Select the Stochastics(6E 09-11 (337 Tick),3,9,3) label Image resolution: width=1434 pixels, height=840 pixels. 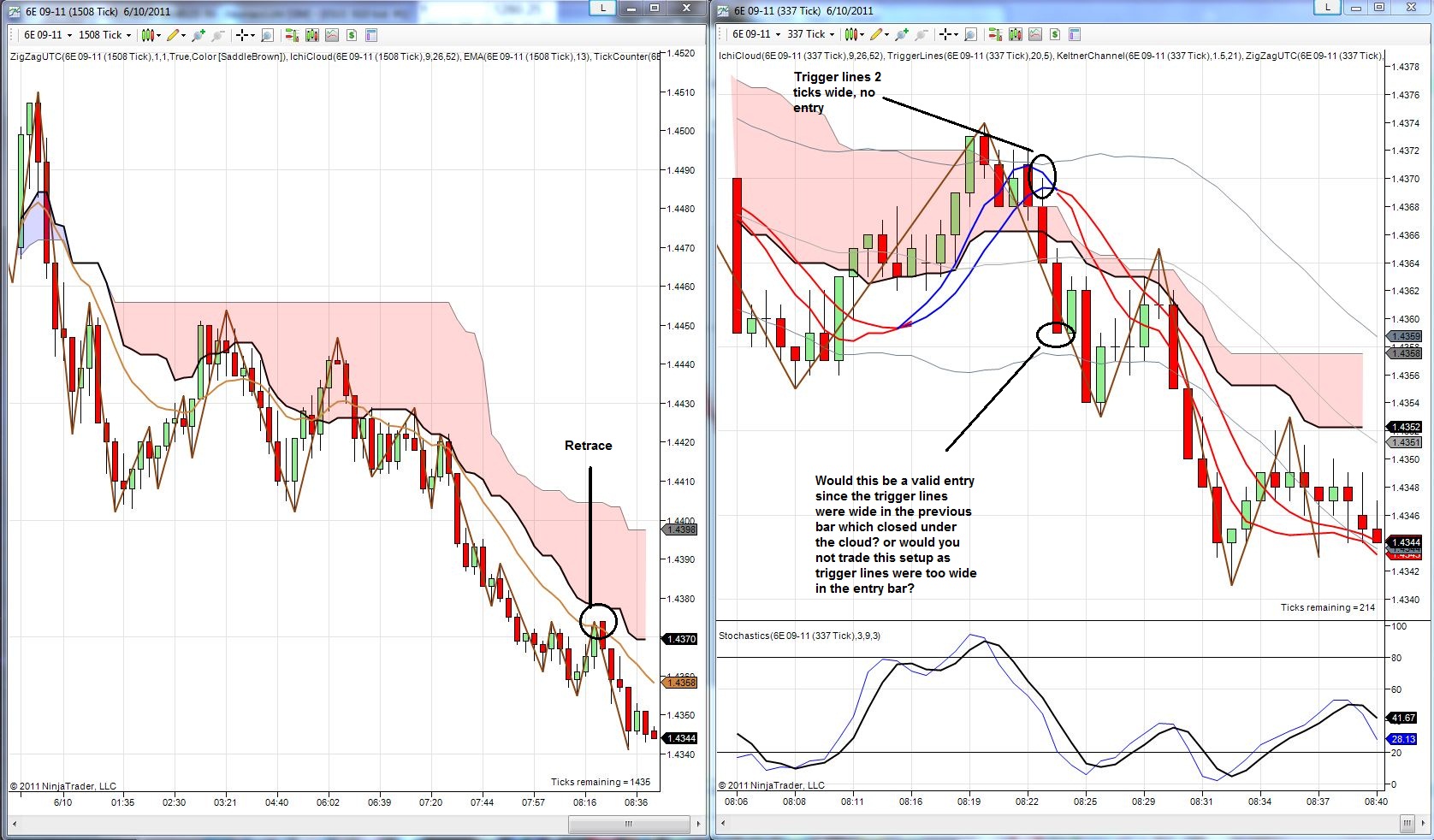click(x=799, y=636)
